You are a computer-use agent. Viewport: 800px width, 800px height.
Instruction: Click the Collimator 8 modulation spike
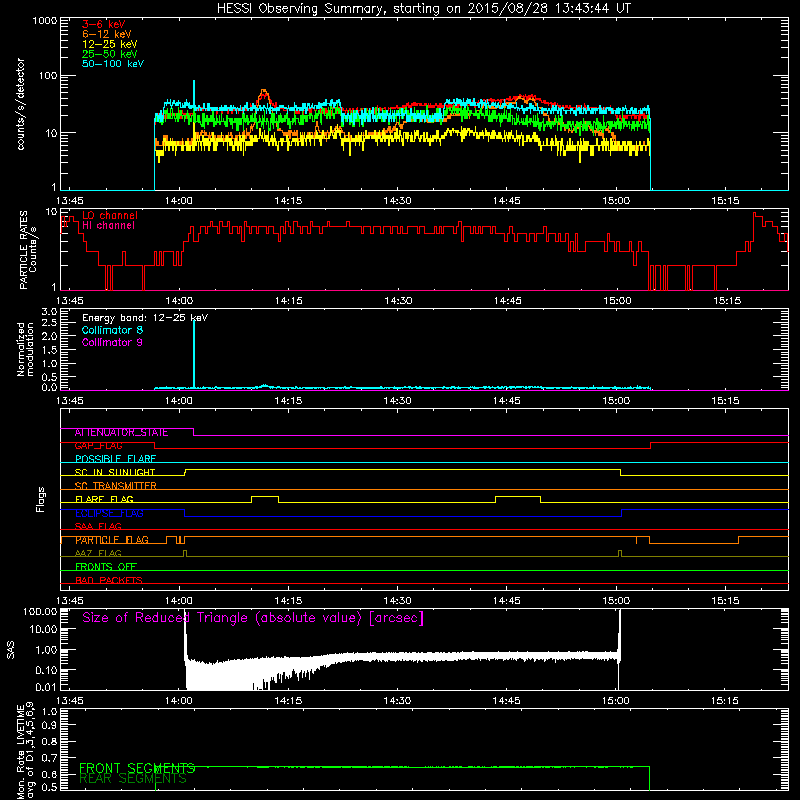(x=194, y=353)
